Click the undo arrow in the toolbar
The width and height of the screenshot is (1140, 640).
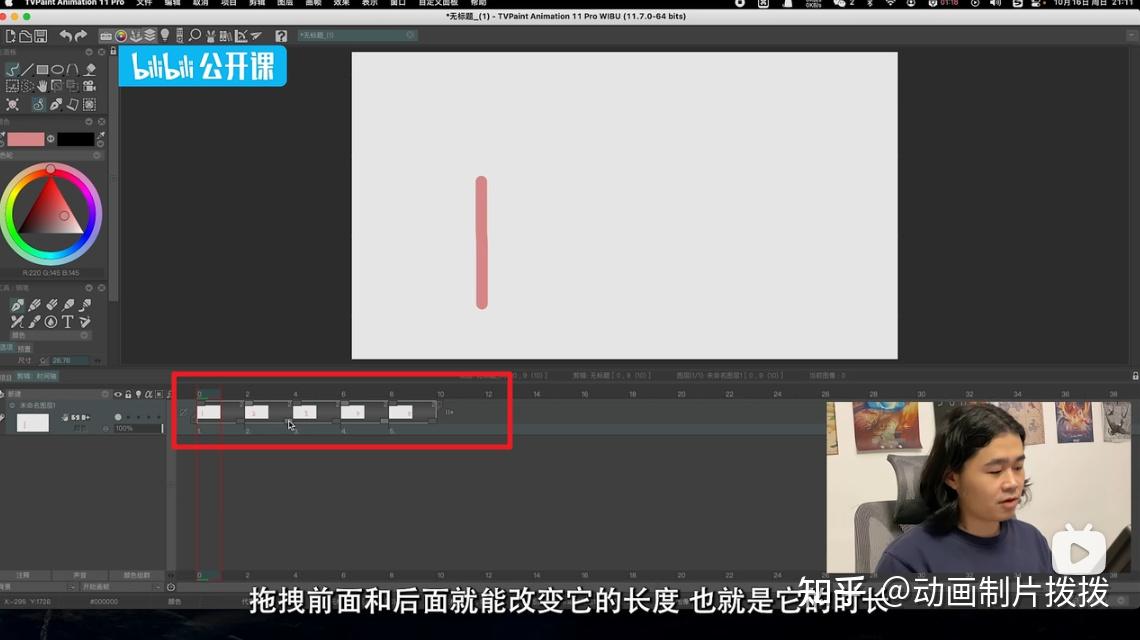point(63,36)
